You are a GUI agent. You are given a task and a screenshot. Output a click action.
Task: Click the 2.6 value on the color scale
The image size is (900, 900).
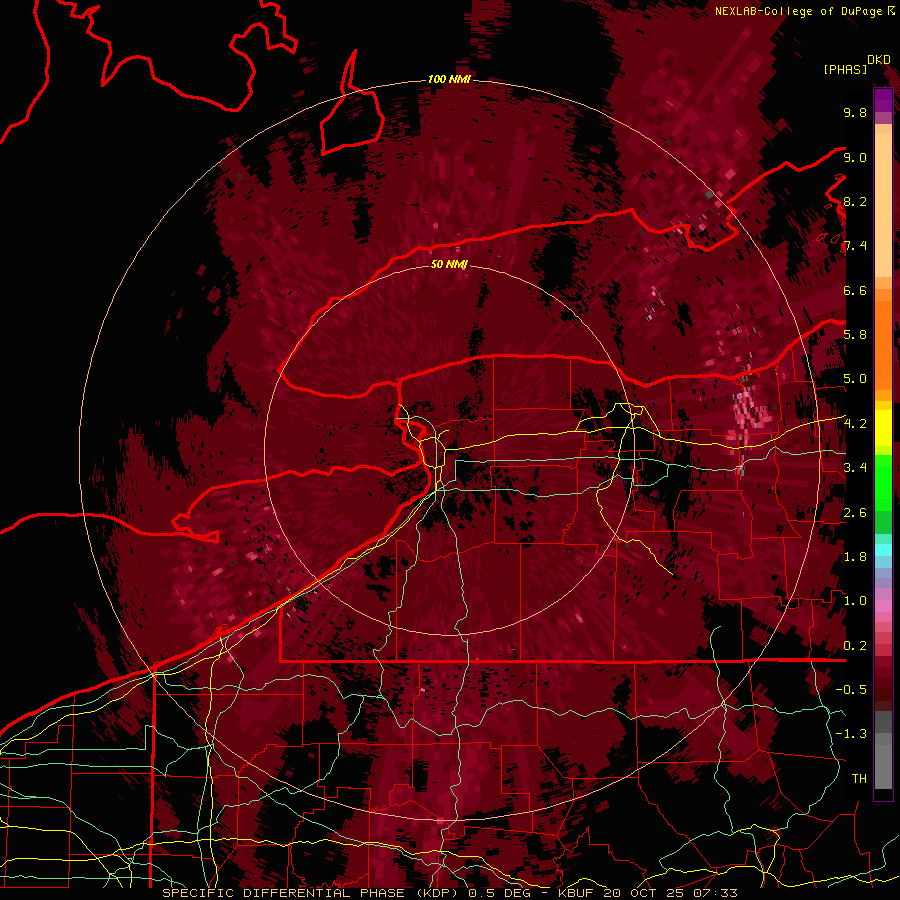click(x=855, y=513)
